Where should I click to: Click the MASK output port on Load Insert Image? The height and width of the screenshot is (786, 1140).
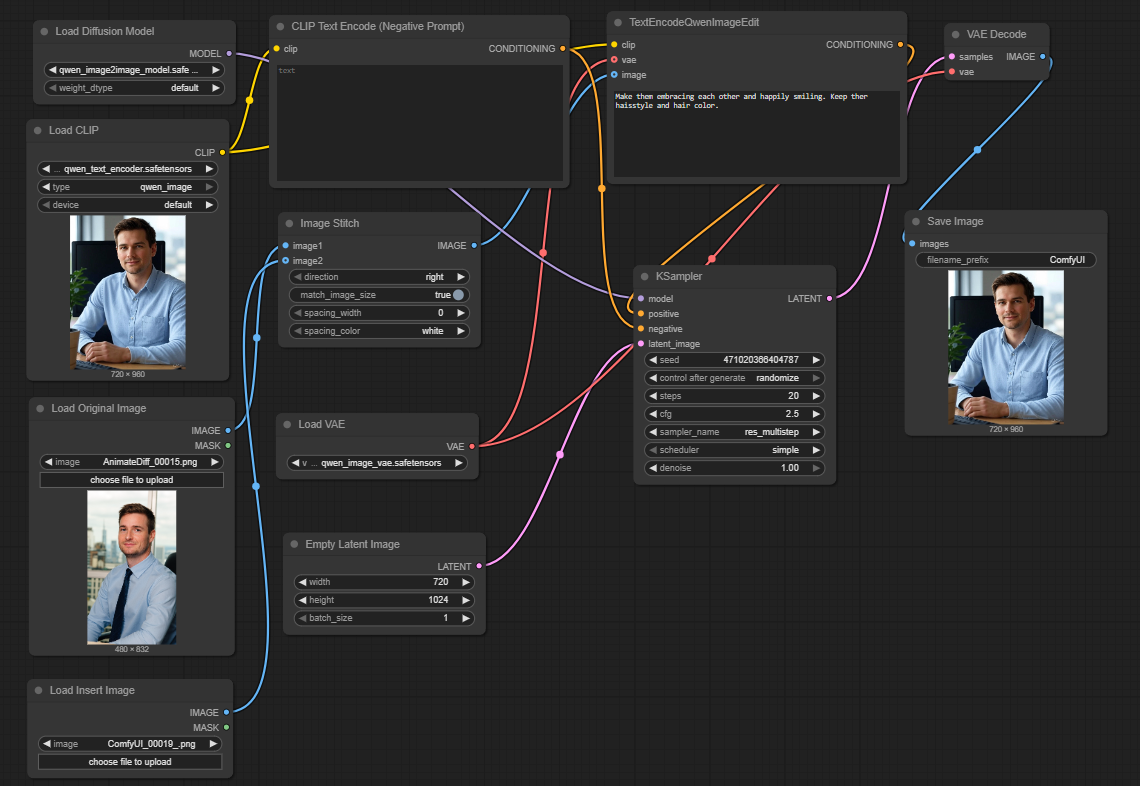[x=227, y=728]
